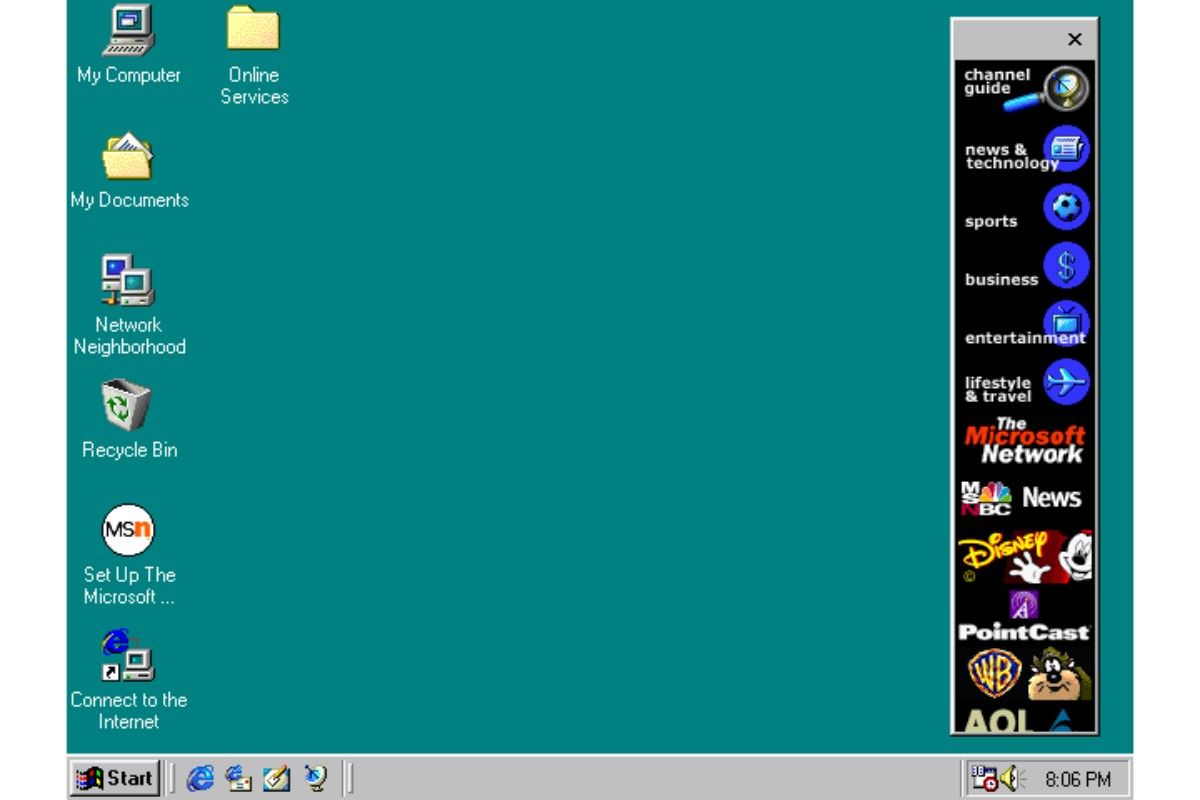The width and height of the screenshot is (1200, 800).
Task: Launch Internet Explorer from Quick Launch
Action: [x=199, y=778]
